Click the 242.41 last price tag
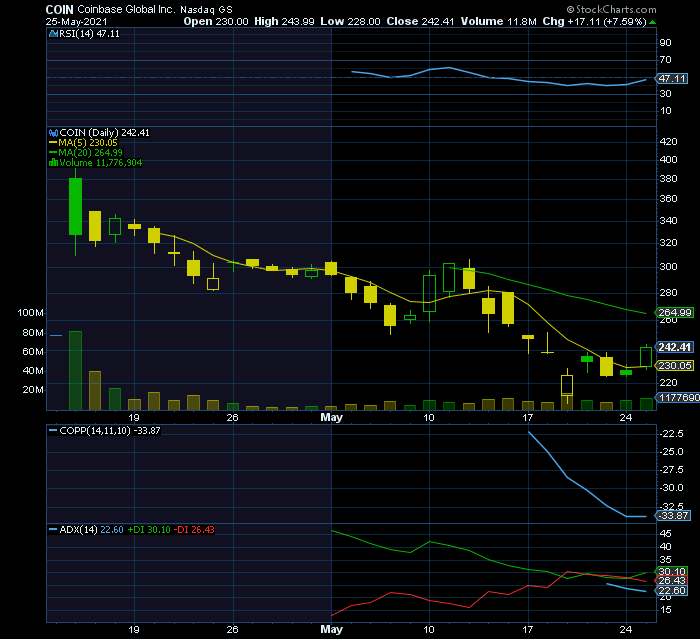The image size is (700, 639). [x=675, y=347]
